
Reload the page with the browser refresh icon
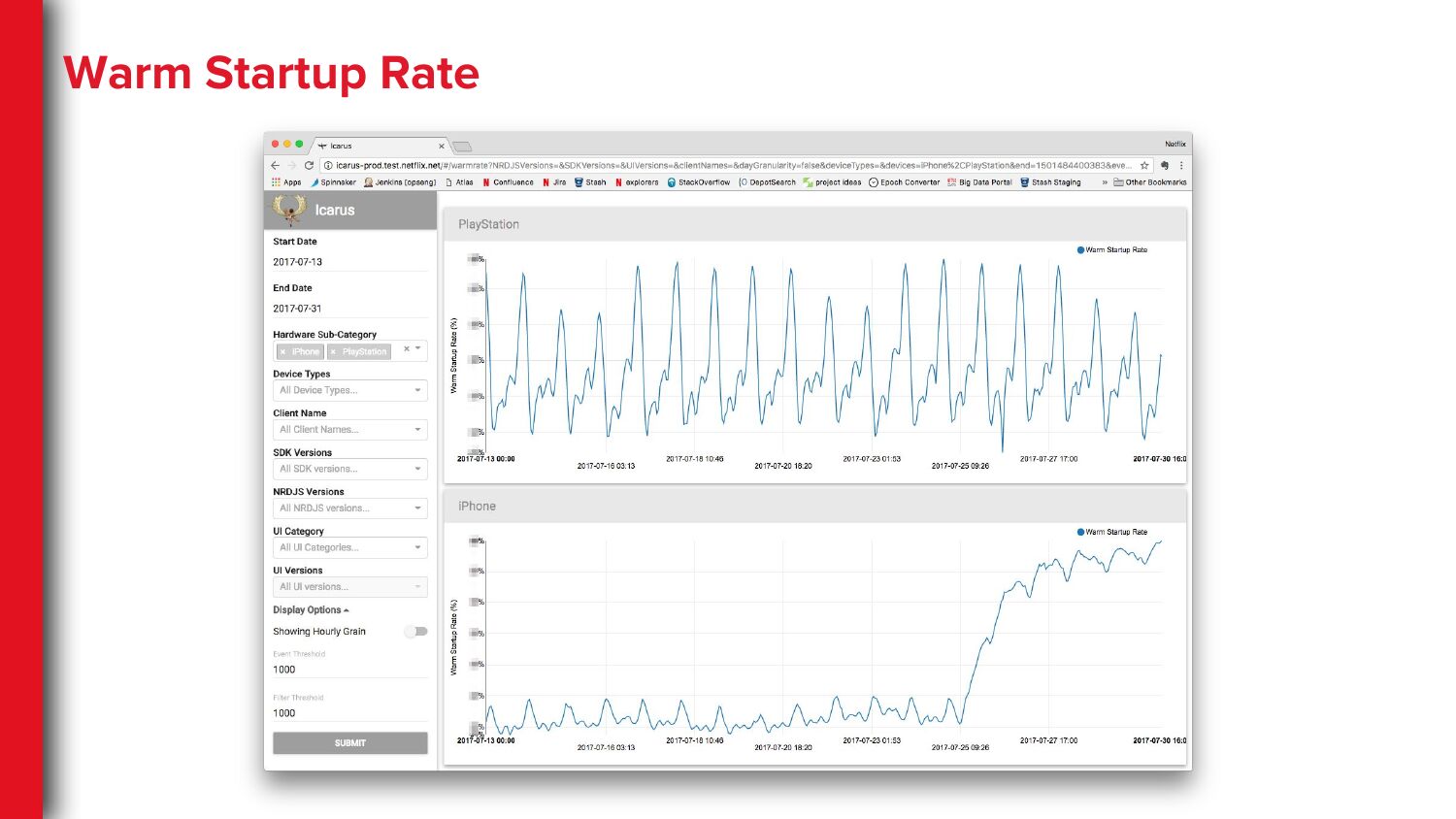(309, 166)
